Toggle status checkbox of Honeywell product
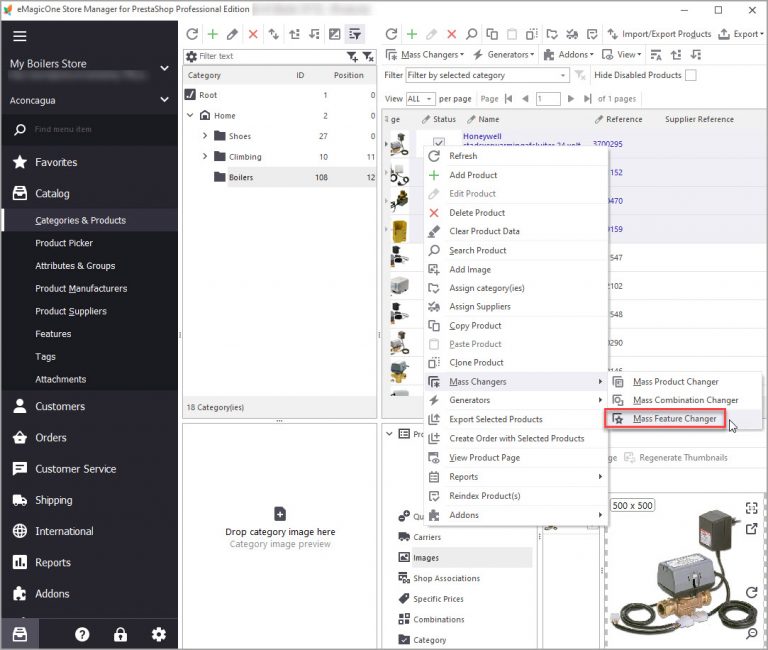Screen dimensions: 768x650 (x=439, y=143)
